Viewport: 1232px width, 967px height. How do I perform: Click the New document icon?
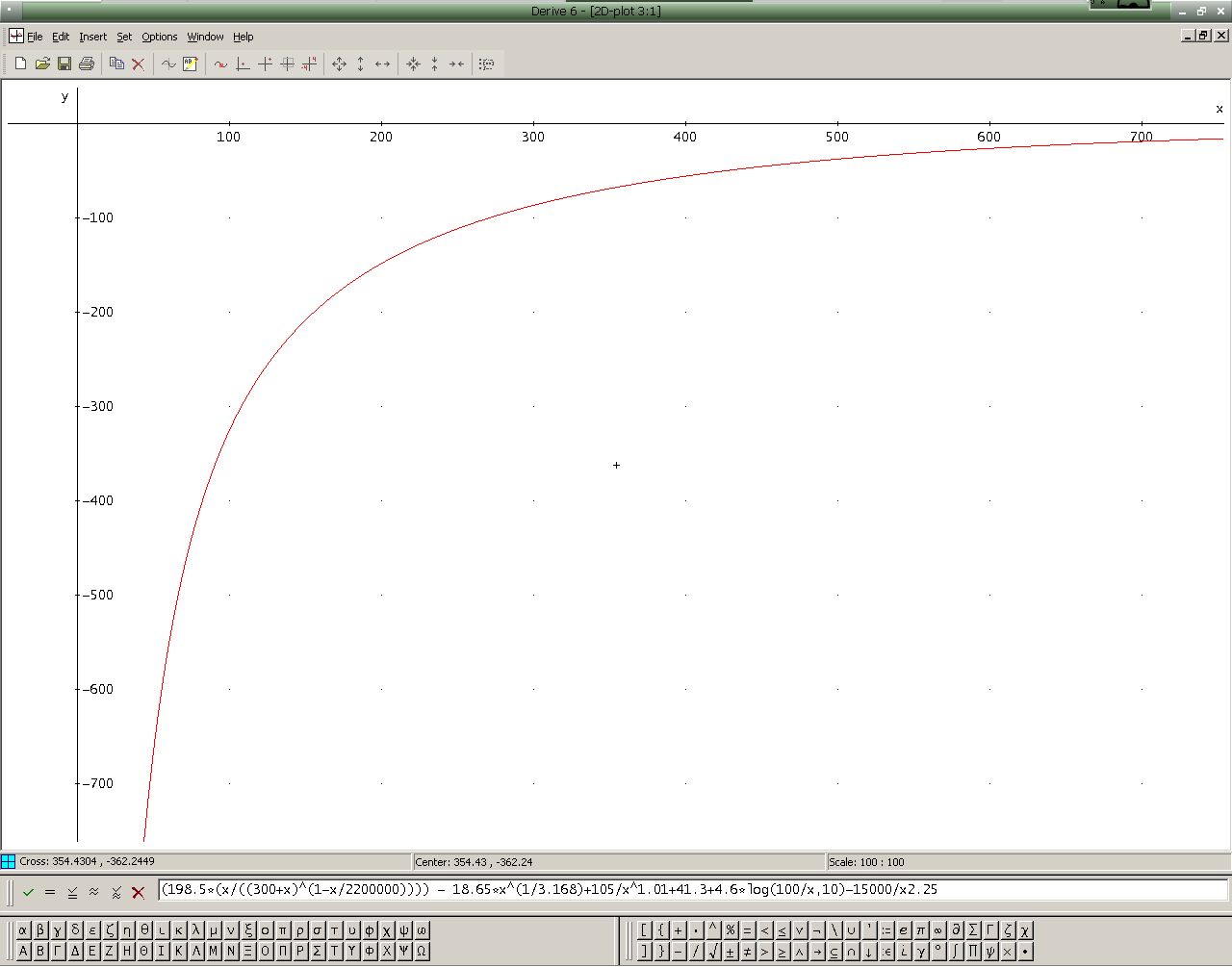(x=20, y=64)
